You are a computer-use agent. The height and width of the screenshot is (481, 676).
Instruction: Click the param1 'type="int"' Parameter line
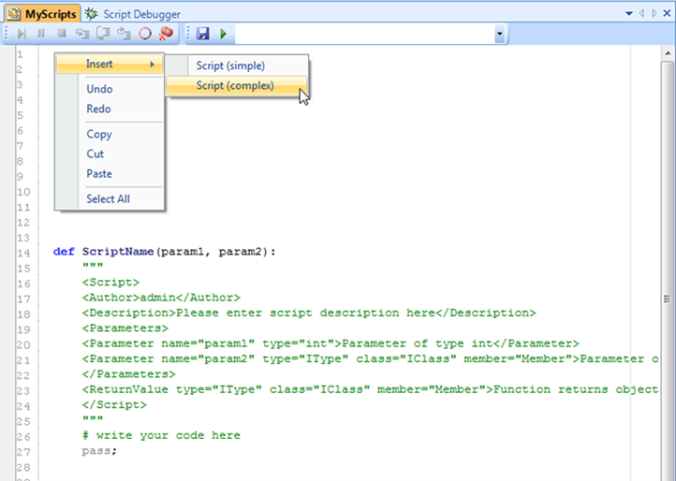[331, 344]
